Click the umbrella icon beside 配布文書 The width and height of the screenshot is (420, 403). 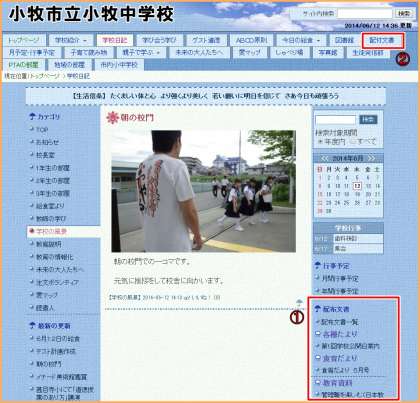318,309
